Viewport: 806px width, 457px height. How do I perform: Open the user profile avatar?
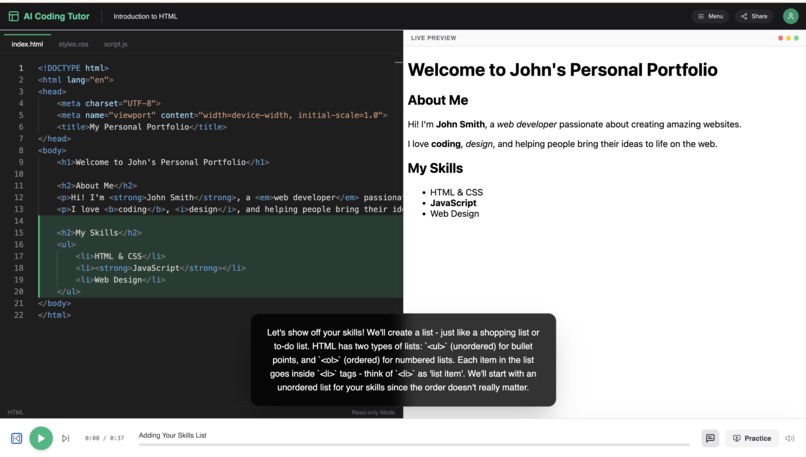(x=791, y=16)
